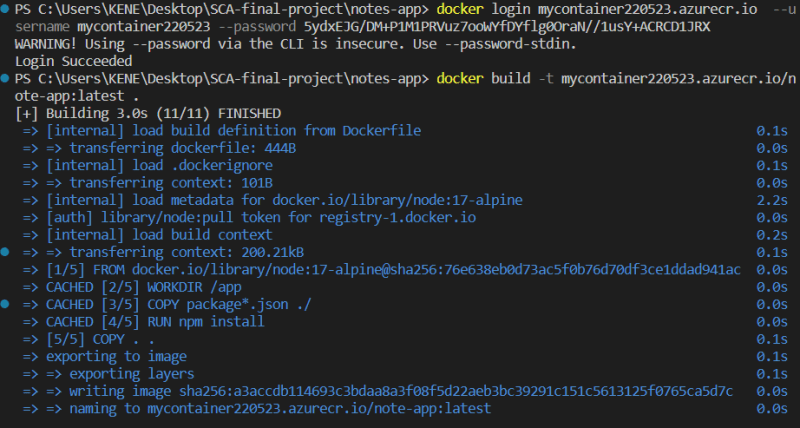Image resolution: width=800 pixels, height=428 pixels.
Task: Click 'ote-app:latest .' wrapped command line
Action: (x=77, y=96)
